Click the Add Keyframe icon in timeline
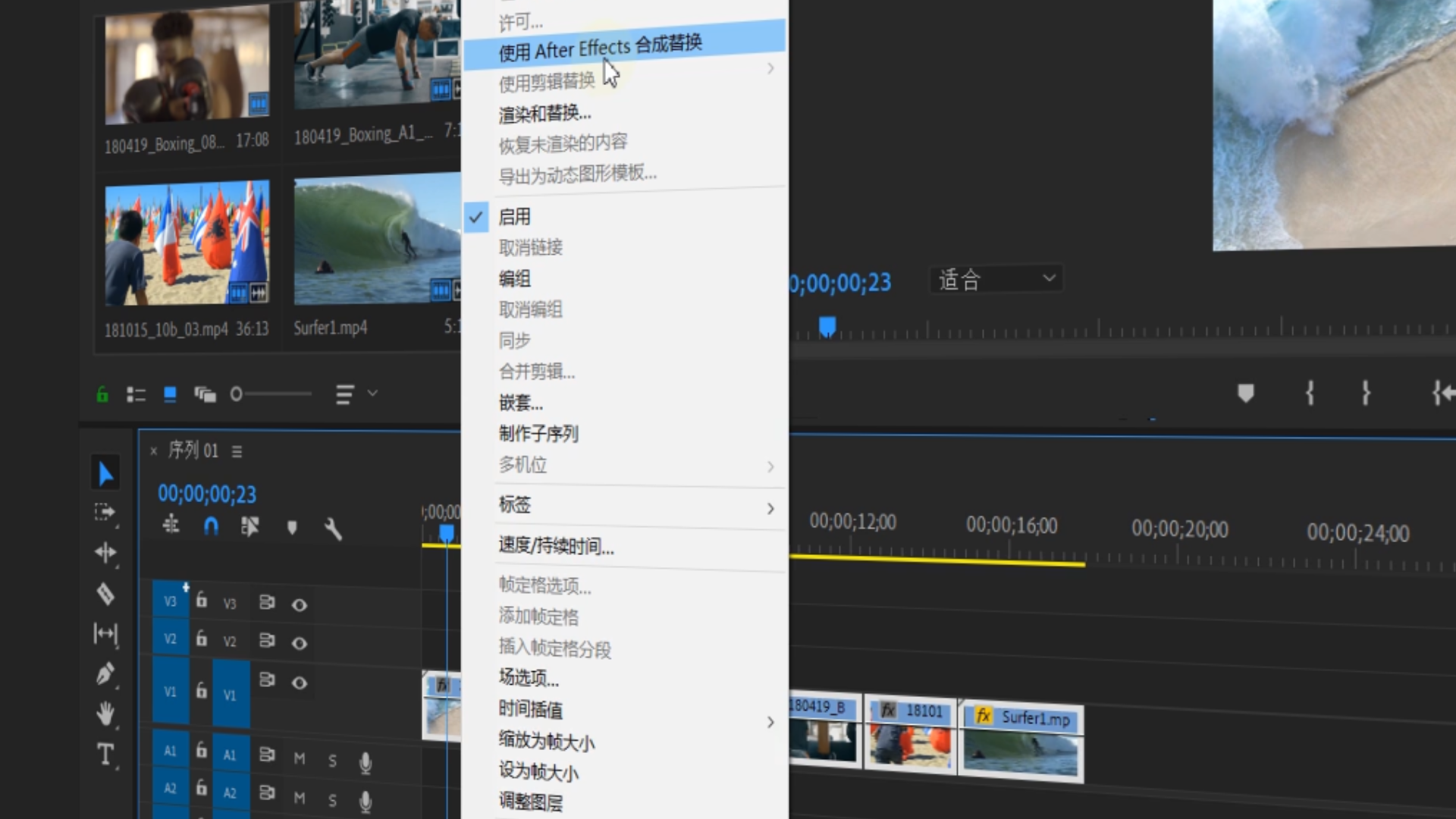 click(291, 527)
